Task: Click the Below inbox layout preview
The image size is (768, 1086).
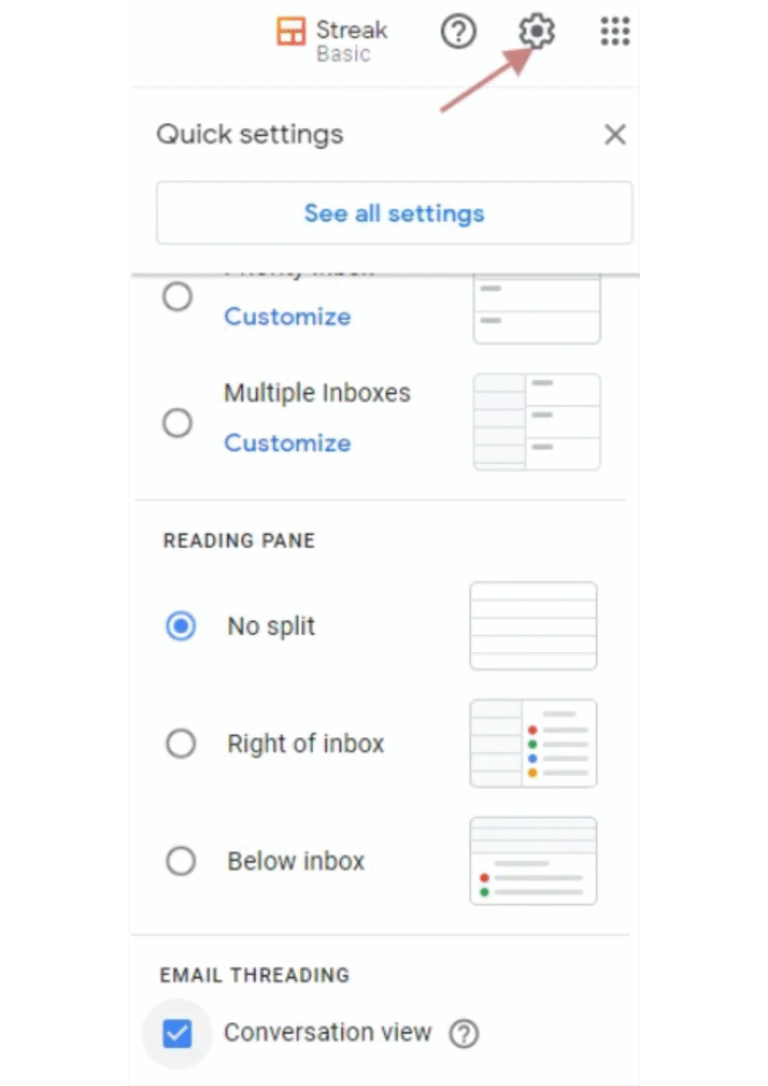Action: (x=533, y=860)
